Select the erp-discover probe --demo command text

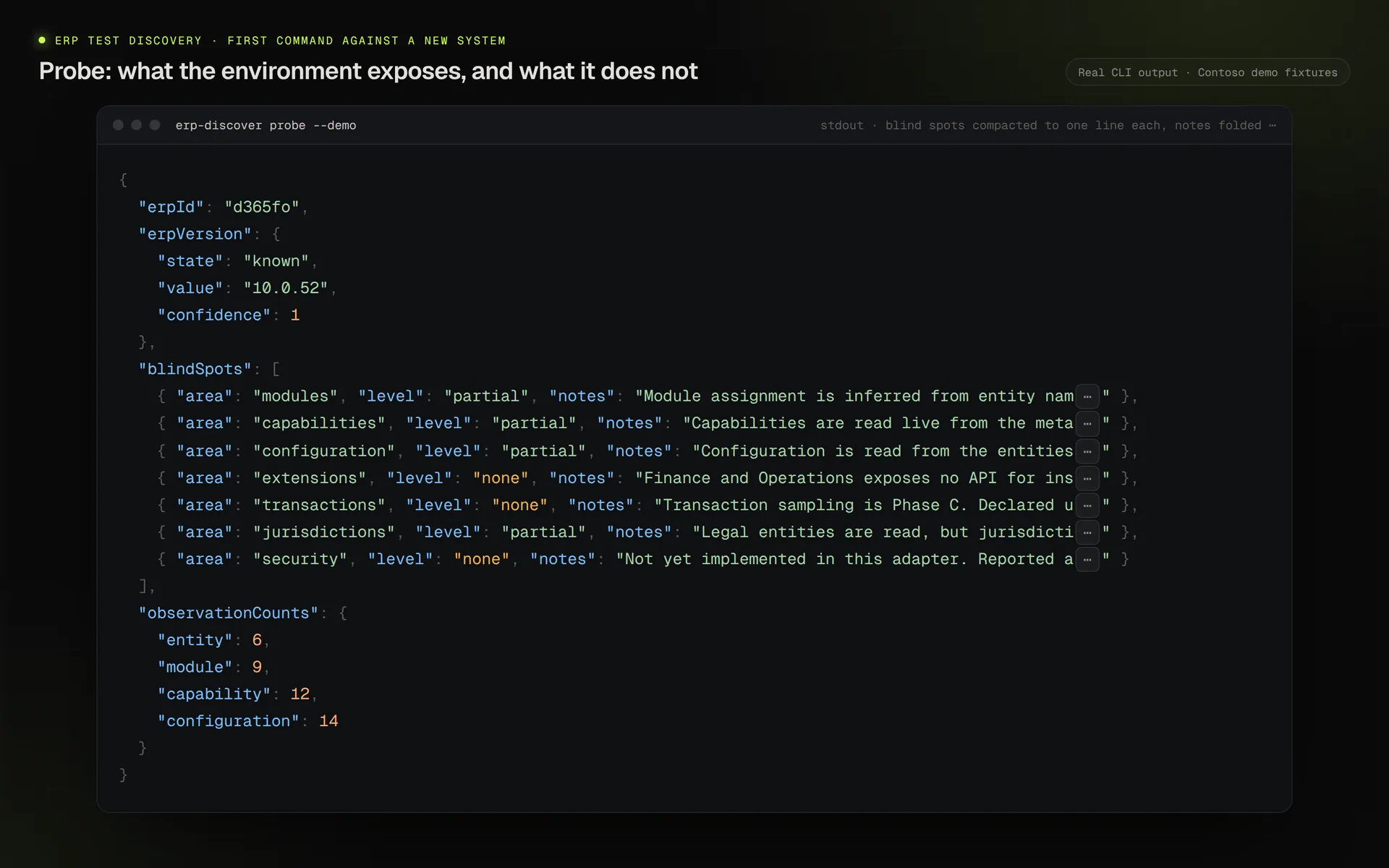[266, 125]
